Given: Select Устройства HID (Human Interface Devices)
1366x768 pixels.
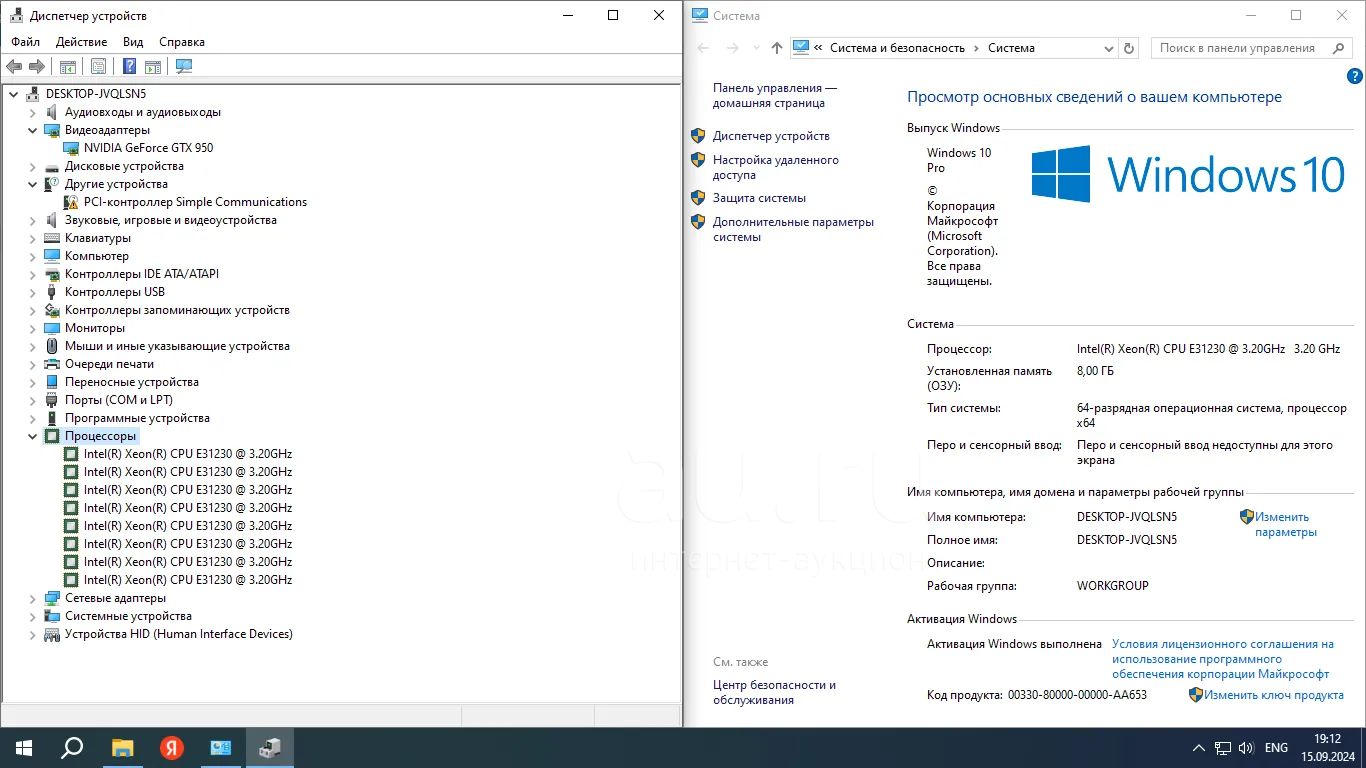Looking at the screenshot, I should point(178,634).
